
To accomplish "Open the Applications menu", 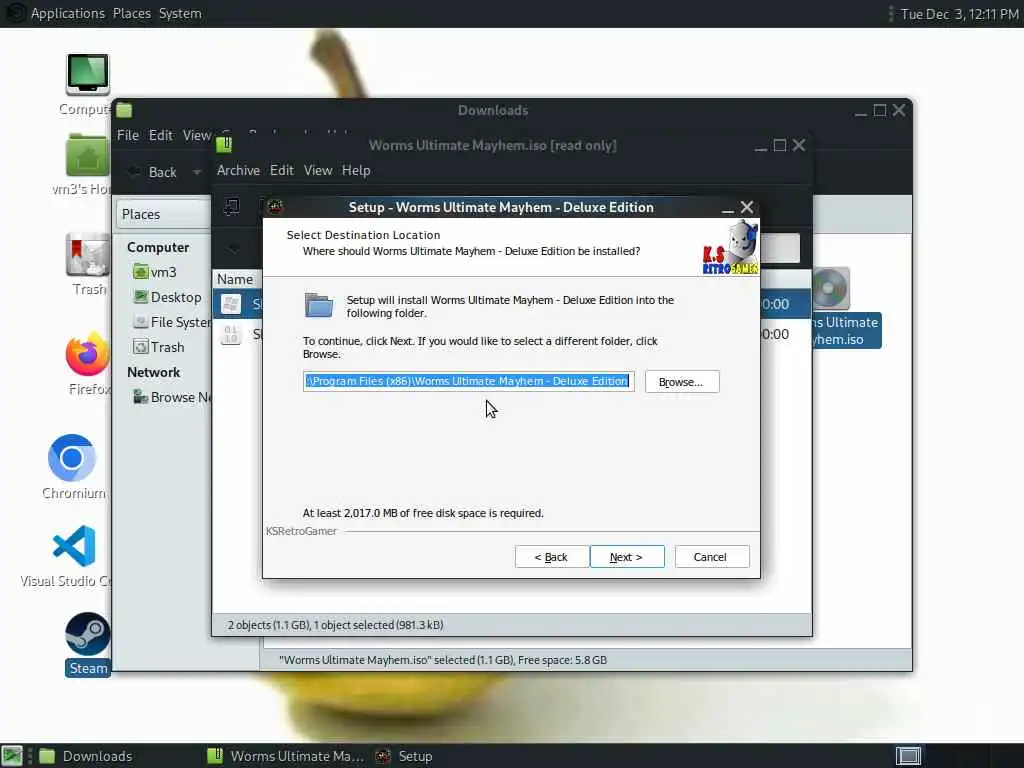I will 68,13.
